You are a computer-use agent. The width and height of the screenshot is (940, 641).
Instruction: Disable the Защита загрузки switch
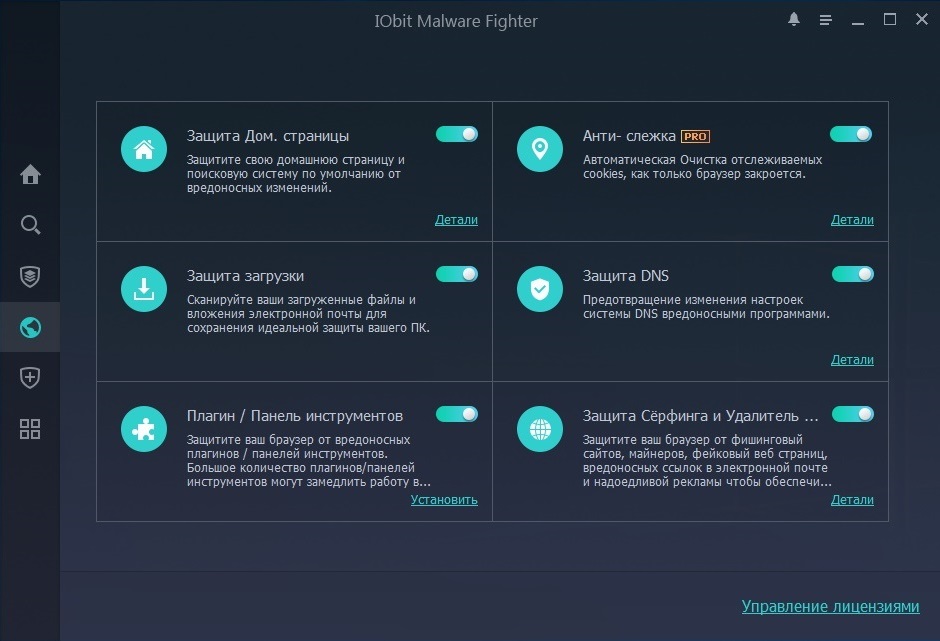(x=456, y=274)
